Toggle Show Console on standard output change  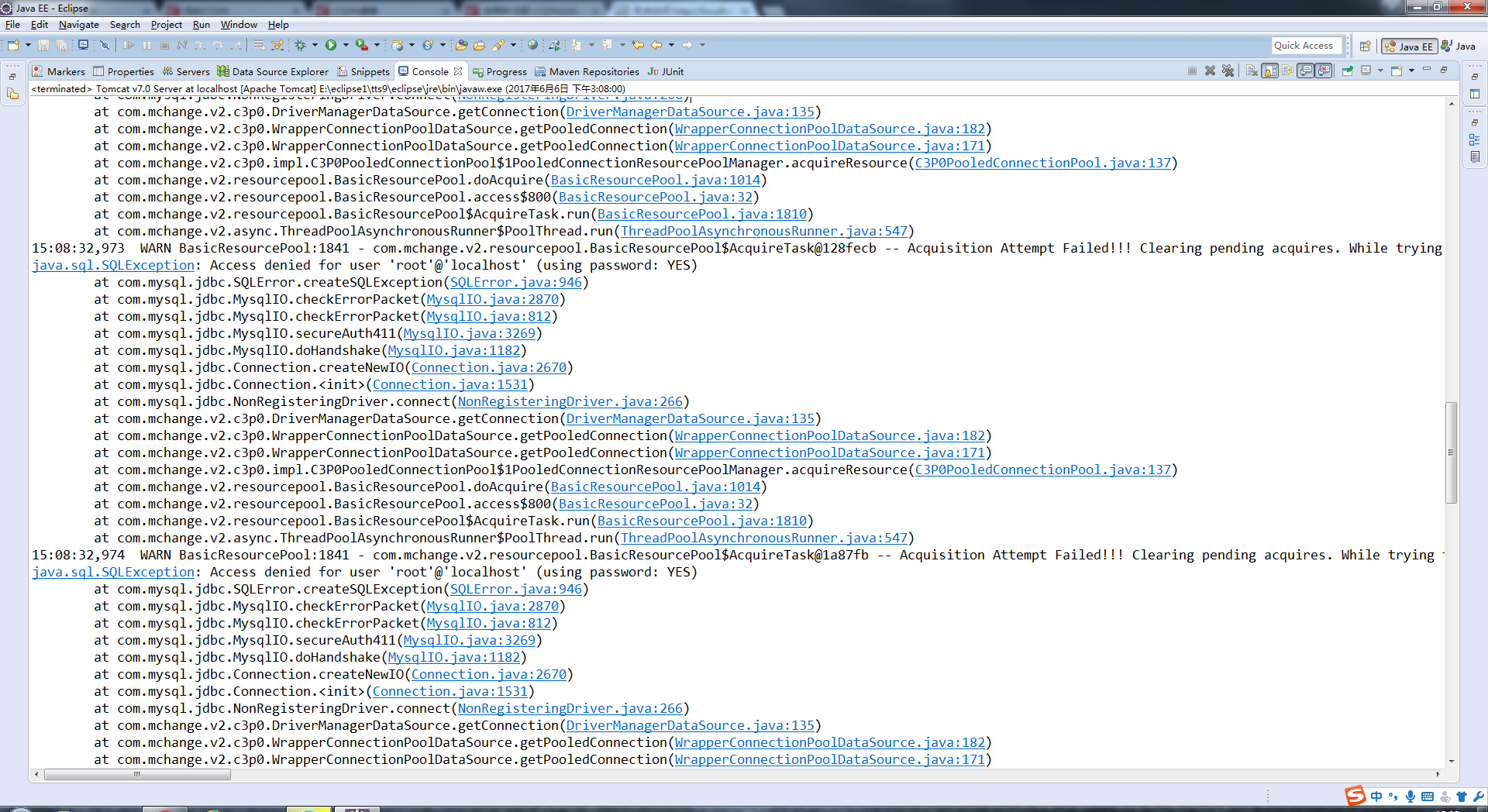[x=1306, y=71]
